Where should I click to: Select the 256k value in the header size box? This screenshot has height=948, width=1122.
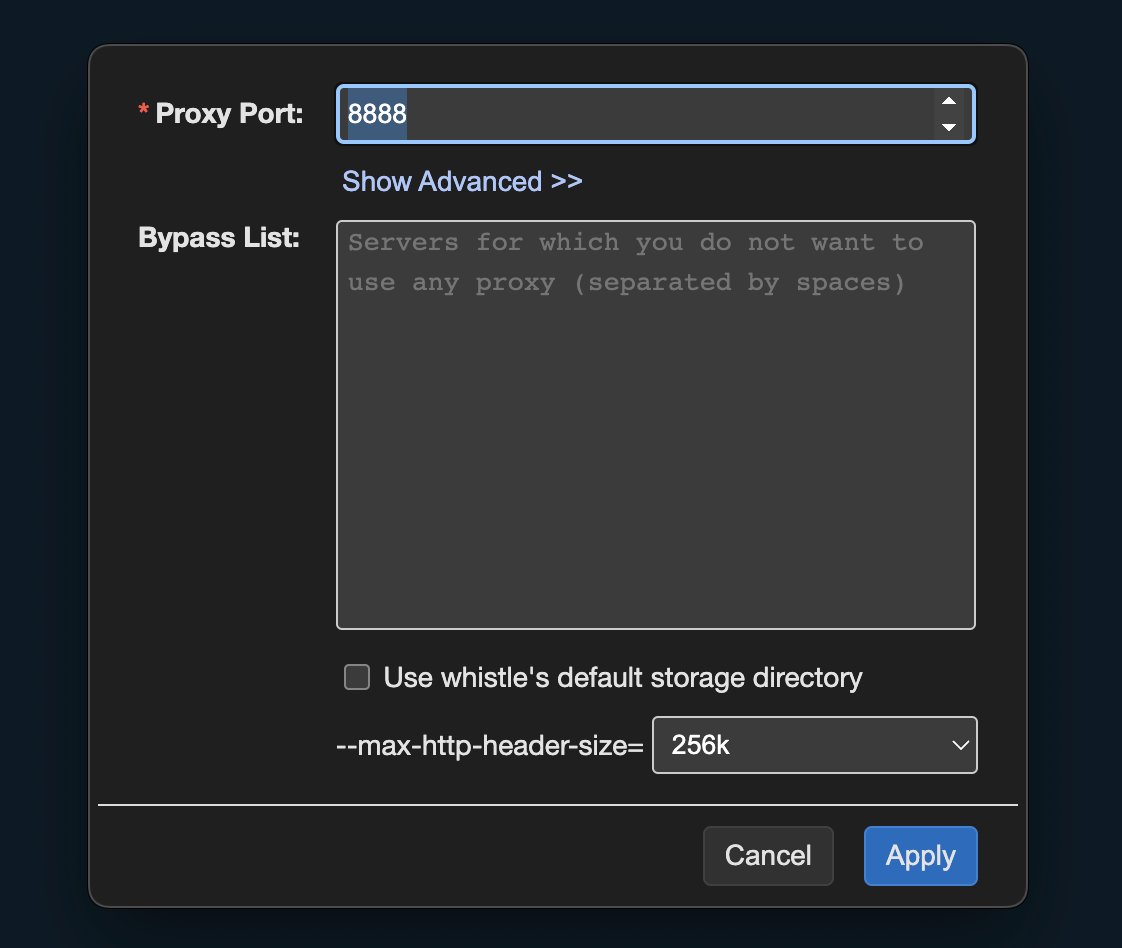point(701,745)
